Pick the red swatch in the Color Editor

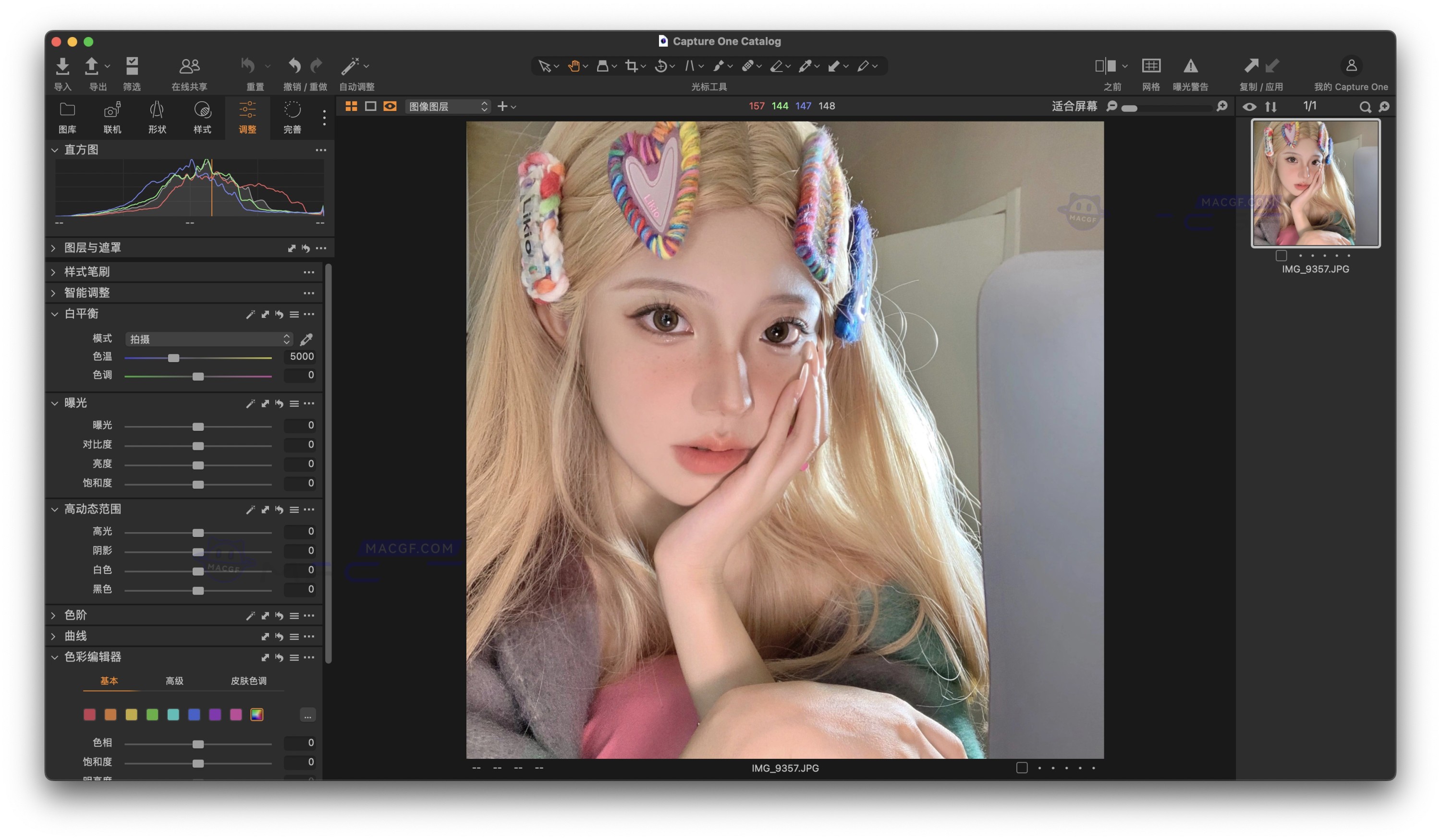click(x=89, y=714)
